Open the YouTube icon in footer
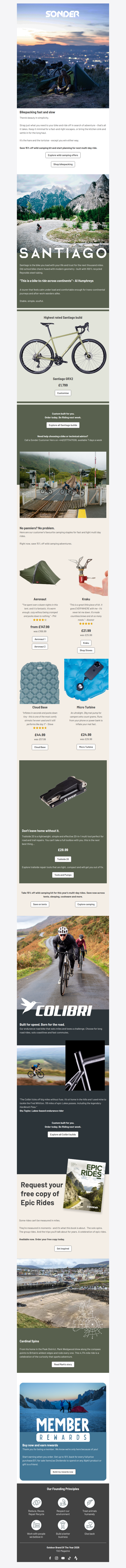This screenshot has width=126, height=1568. [63, 1558]
